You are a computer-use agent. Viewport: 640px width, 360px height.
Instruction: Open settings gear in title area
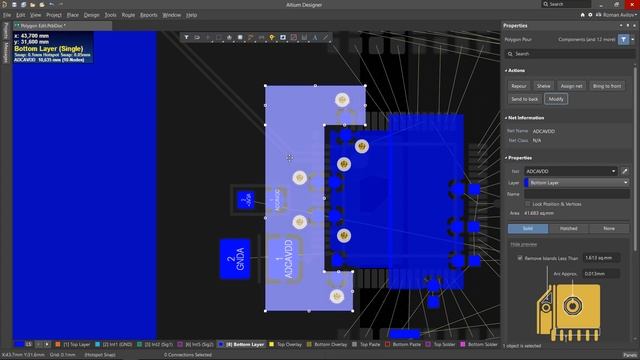tap(590, 15)
